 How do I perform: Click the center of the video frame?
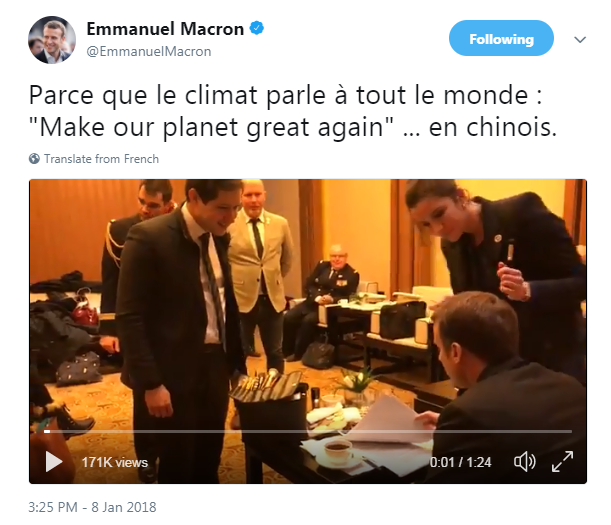pos(308,331)
